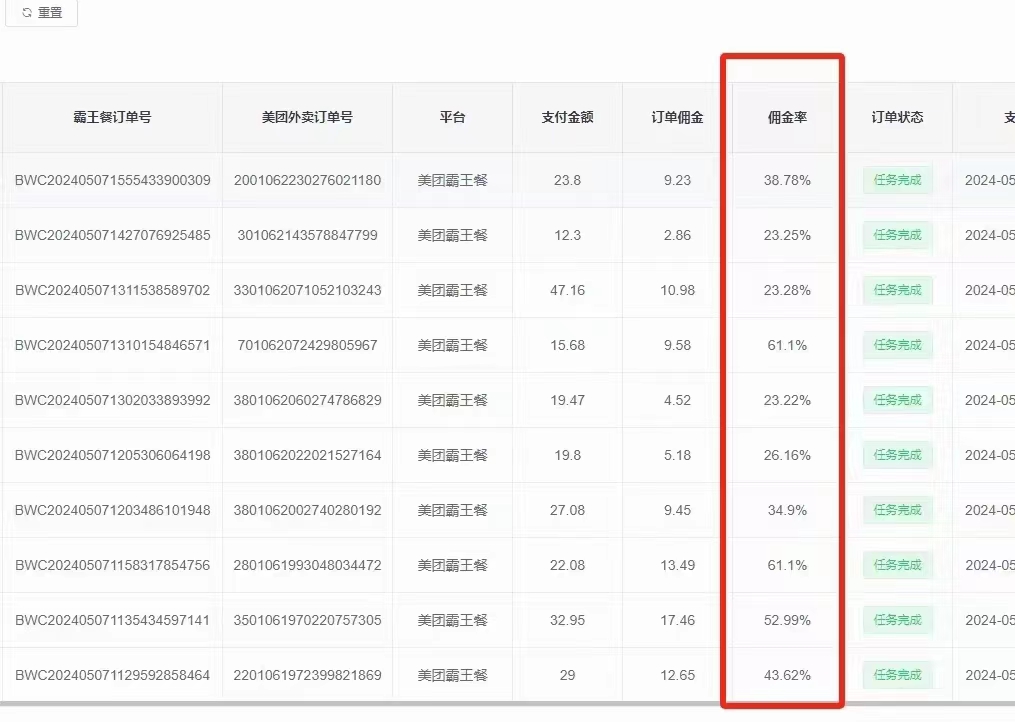Click 美团霸王餐 platform cell in the 34.9% row
Screen dimensions: 1015x722
[452, 510]
